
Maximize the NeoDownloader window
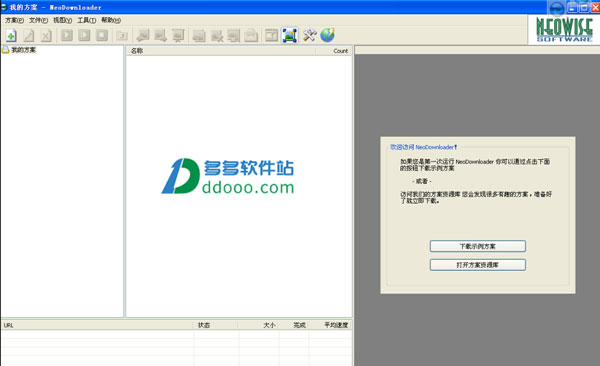584,7
